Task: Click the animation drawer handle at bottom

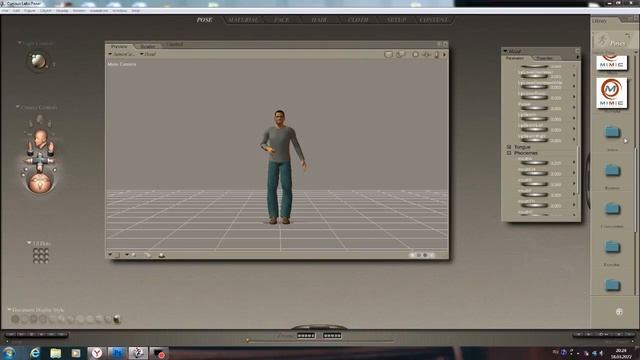Action: (319, 327)
